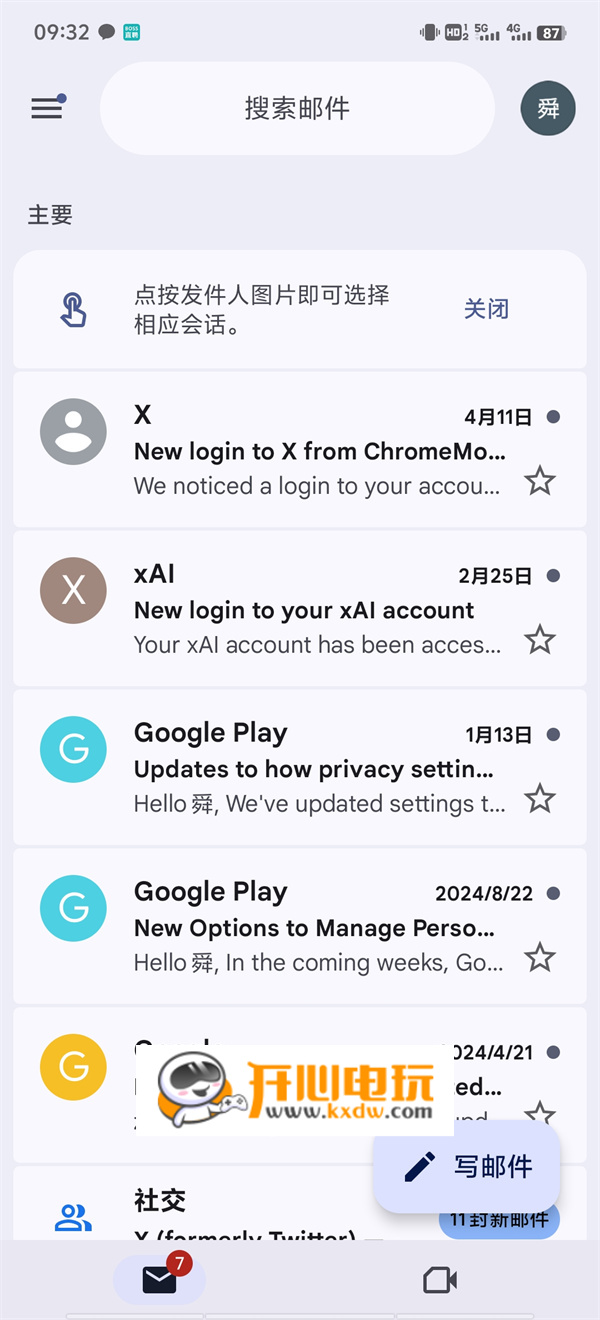Screen dimensions: 600x1320
Task: Tap the touch-gesture tip icon
Action: tap(73, 309)
